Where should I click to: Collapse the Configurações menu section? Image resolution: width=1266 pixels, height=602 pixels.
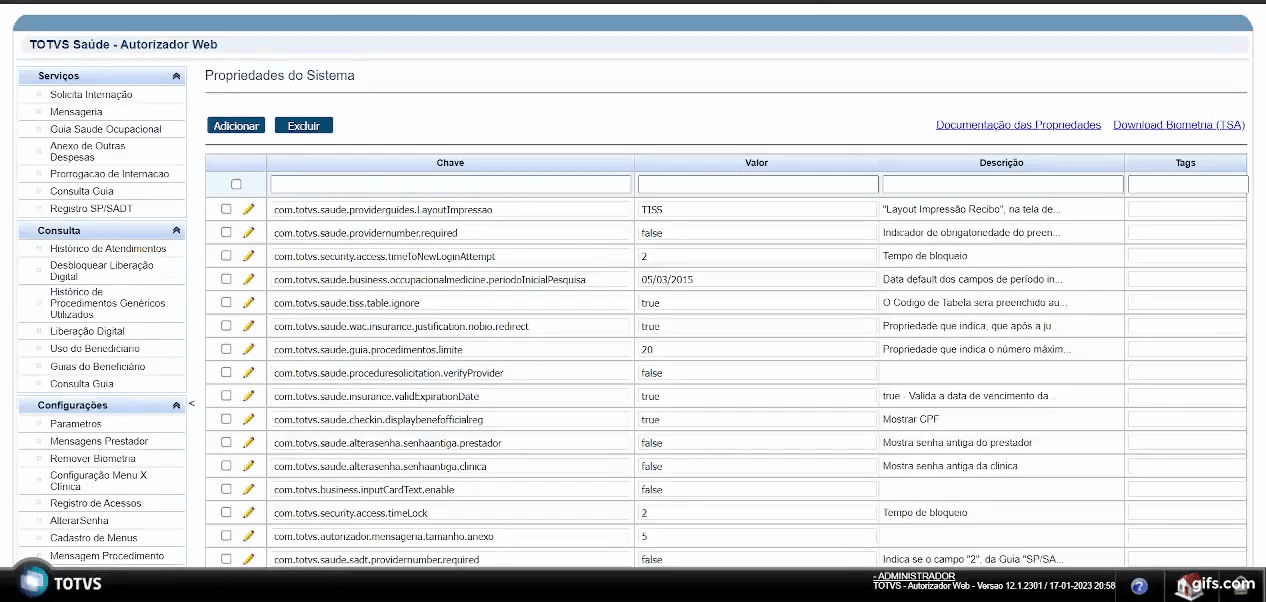[x=176, y=405]
